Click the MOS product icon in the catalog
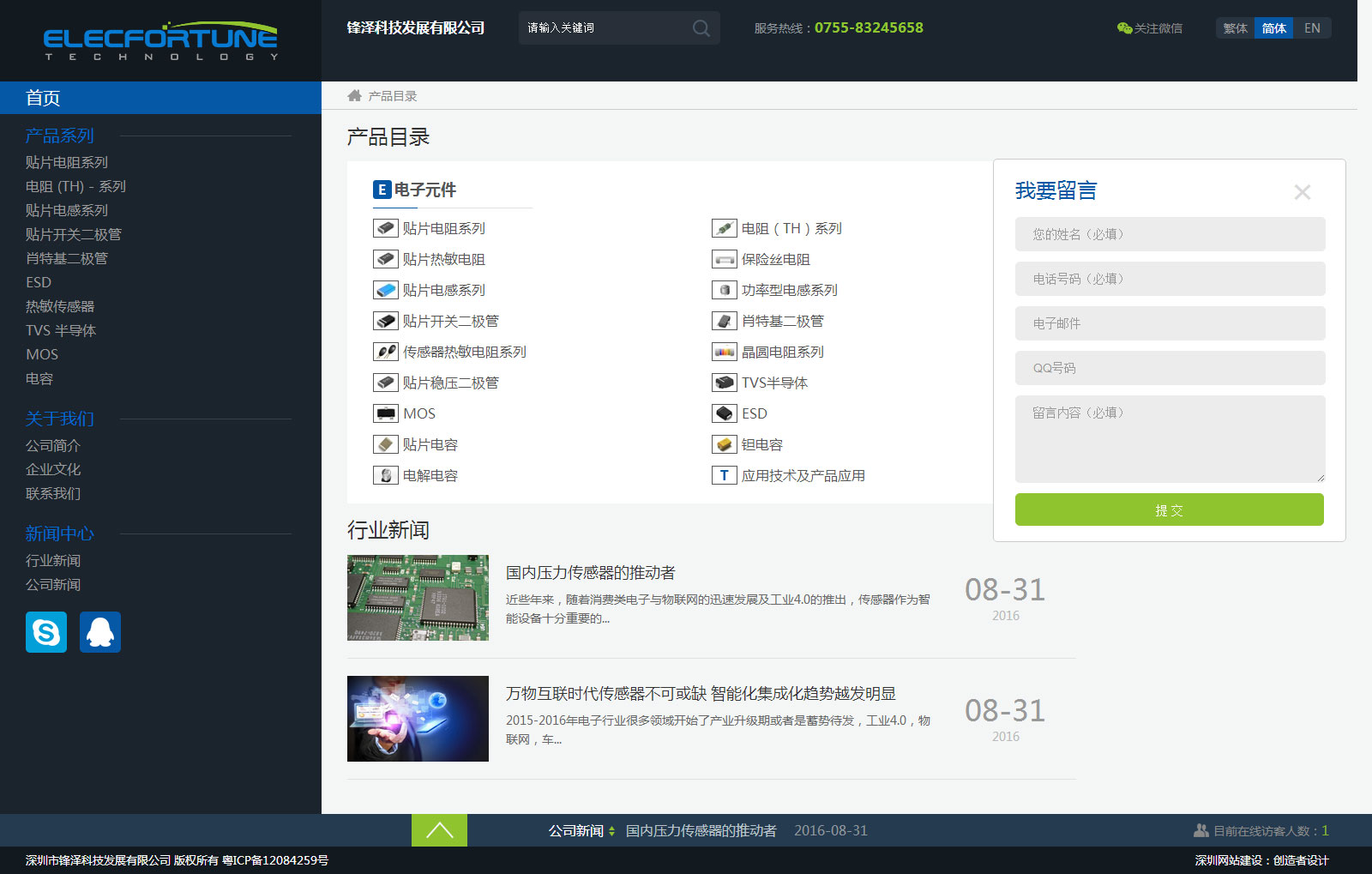 point(386,413)
